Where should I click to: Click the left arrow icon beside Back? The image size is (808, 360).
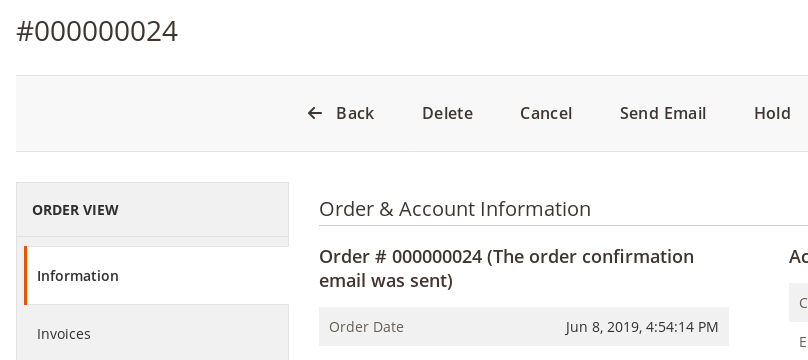click(x=314, y=113)
